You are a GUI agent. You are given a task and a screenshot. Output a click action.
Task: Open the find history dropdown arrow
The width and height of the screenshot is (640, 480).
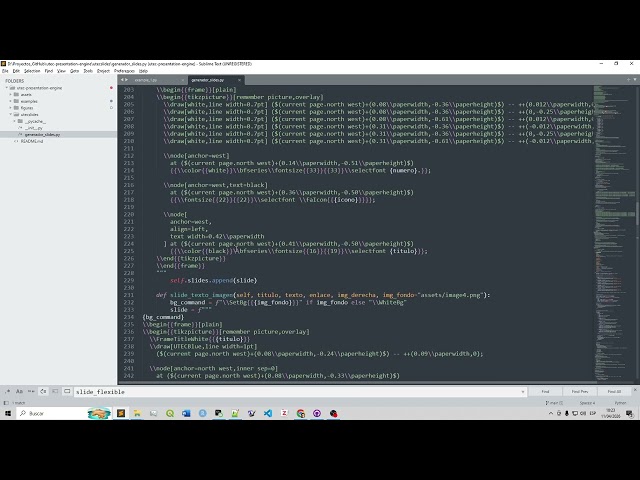click(x=523, y=392)
